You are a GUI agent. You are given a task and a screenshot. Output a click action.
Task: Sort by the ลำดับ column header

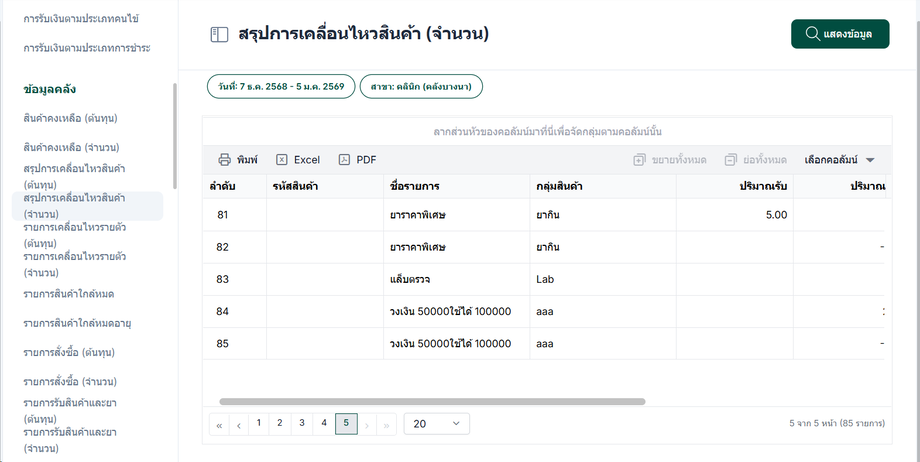pyautogui.click(x=235, y=187)
